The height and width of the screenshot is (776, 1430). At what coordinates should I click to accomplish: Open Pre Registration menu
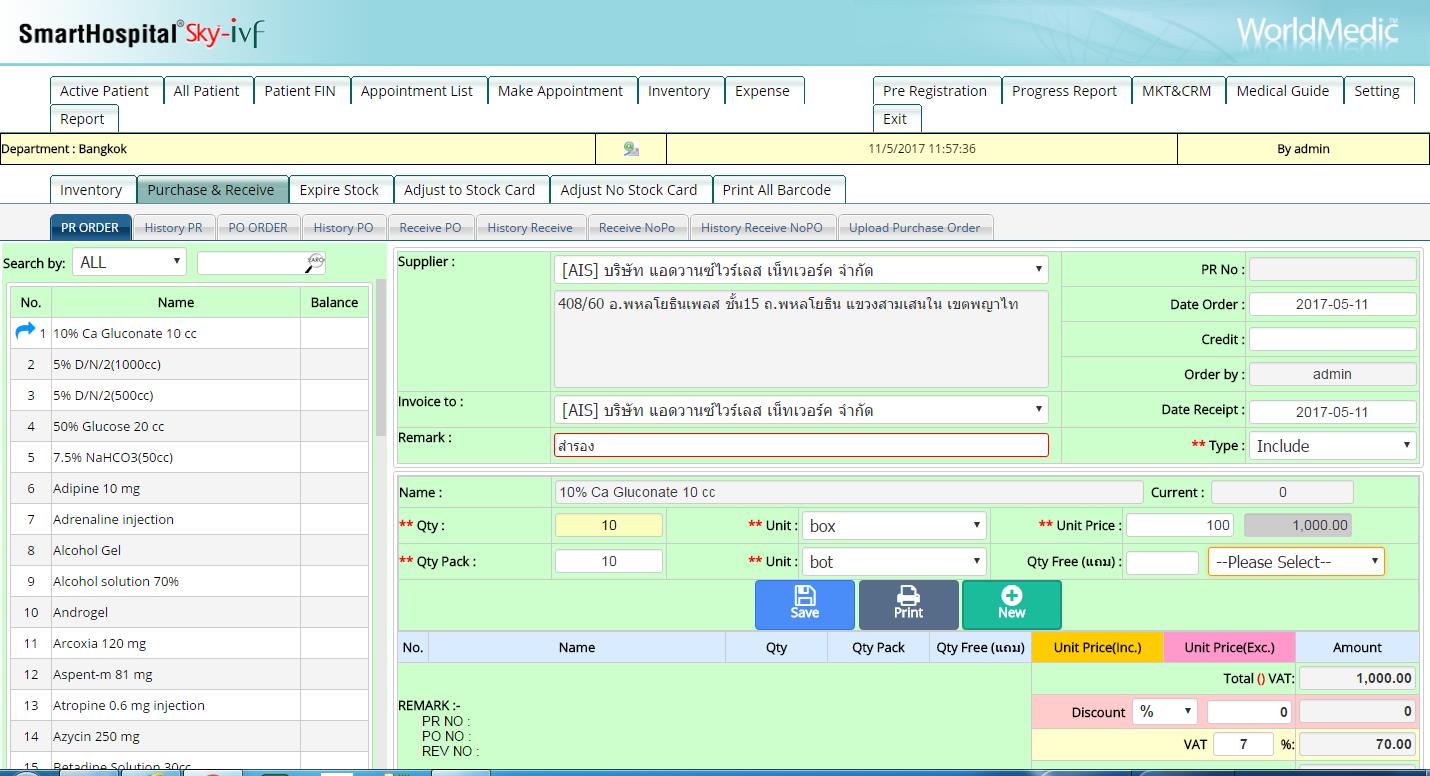click(935, 90)
